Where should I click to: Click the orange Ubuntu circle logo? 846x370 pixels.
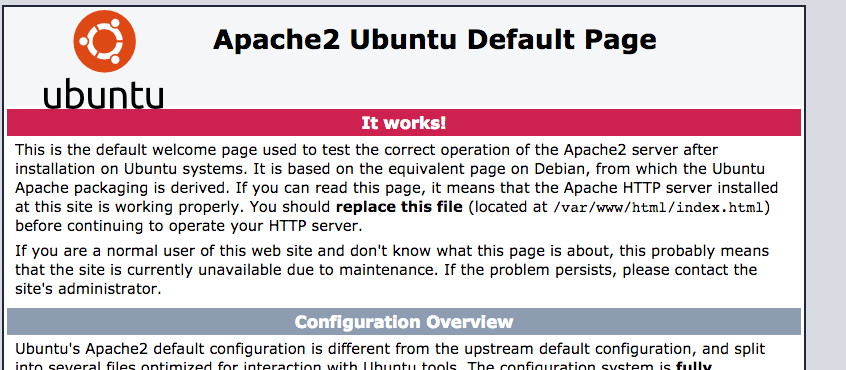(x=105, y=42)
